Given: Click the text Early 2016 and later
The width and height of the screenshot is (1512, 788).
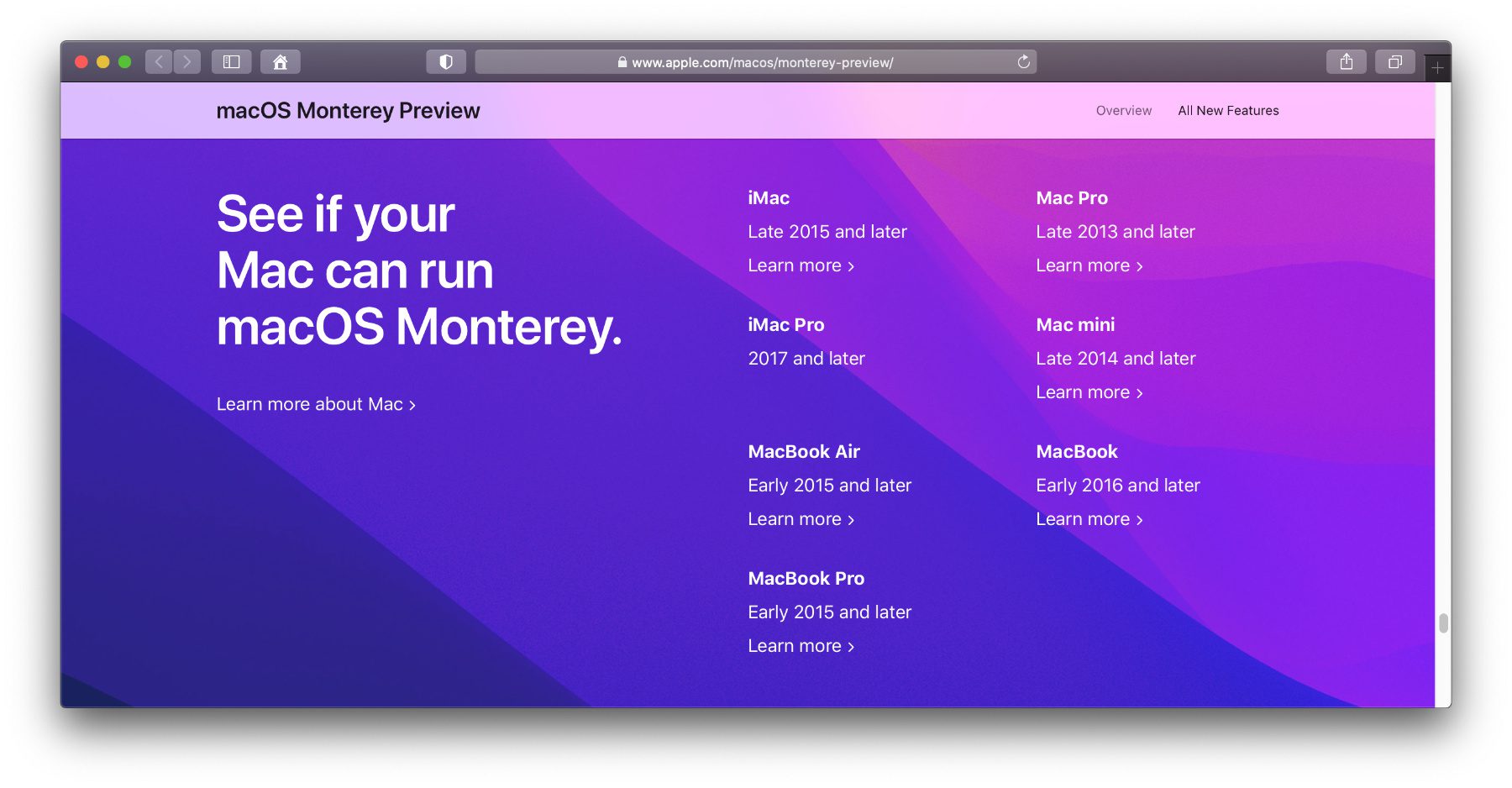Looking at the screenshot, I should point(1118,486).
